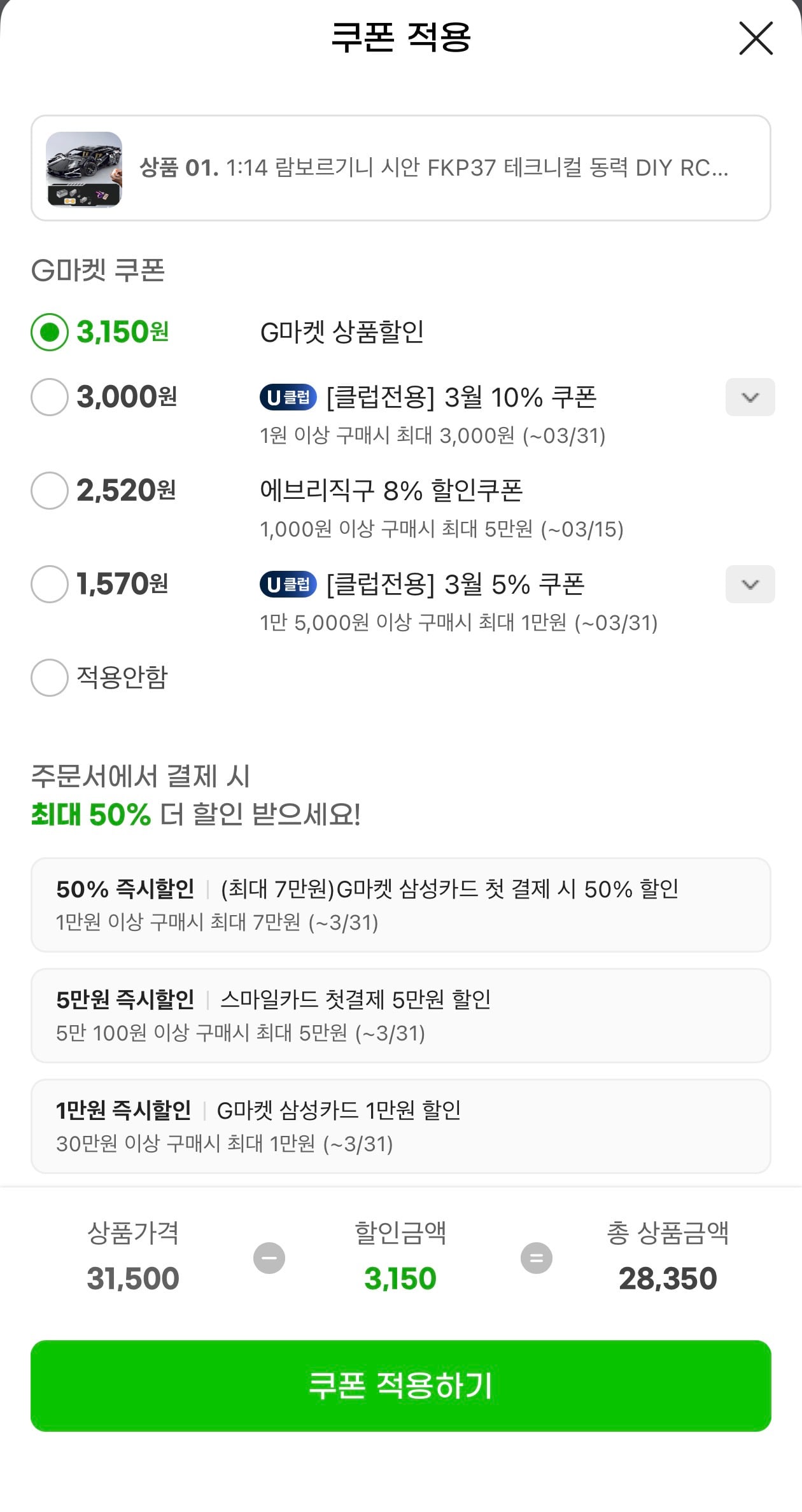Image resolution: width=802 pixels, height=1512 pixels.
Task: Click the equals icon before 총 상품금액
Action: click(x=537, y=1258)
